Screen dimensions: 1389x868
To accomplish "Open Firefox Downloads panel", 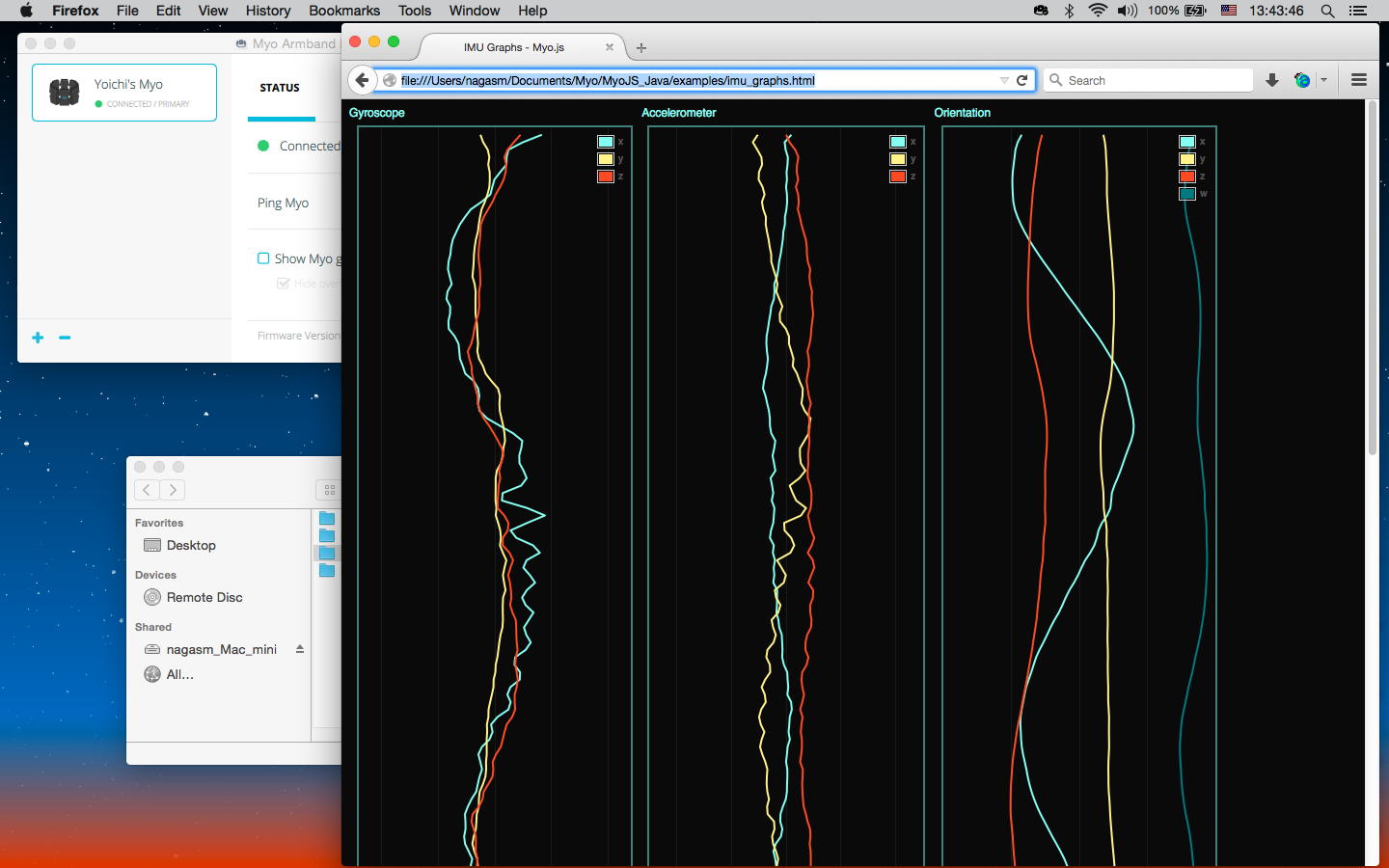I will click(x=1272, y=80).
